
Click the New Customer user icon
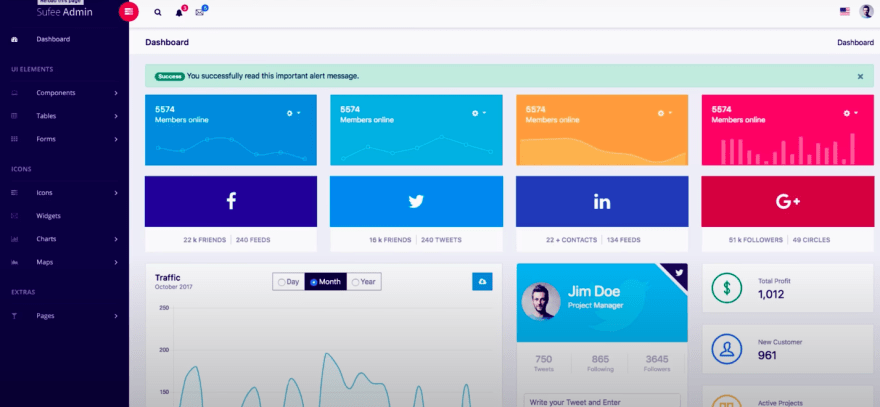(726, 349)
